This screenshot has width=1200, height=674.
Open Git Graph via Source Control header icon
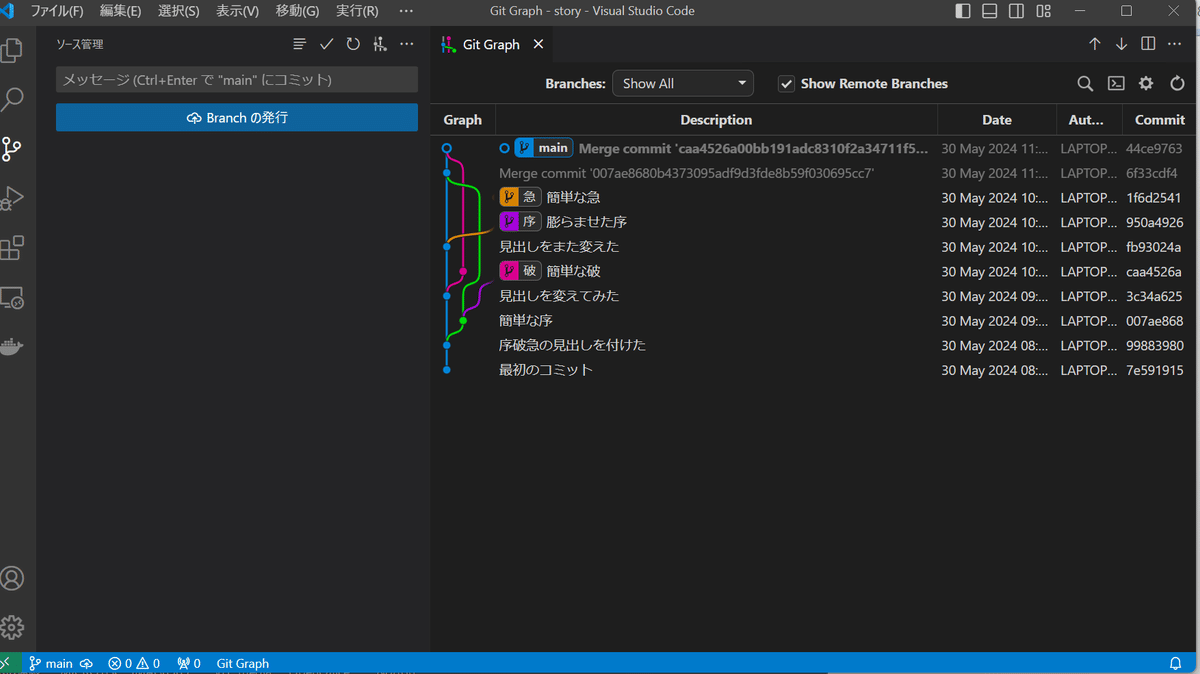(380, 44)
